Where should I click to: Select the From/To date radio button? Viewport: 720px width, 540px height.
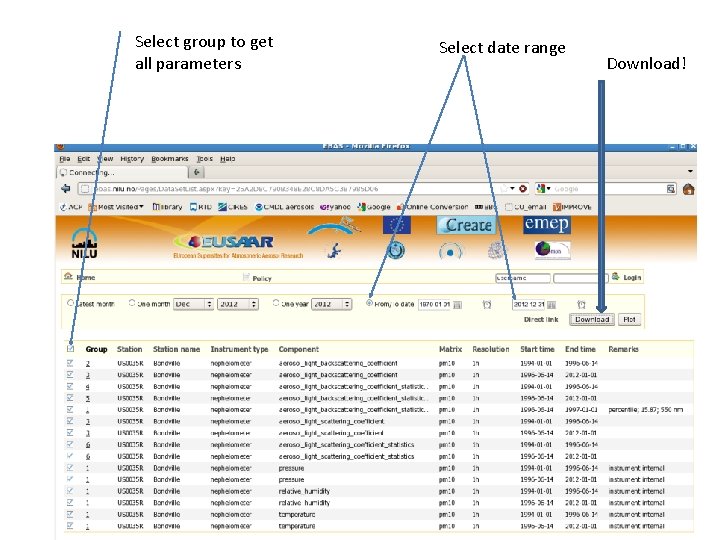(369, 303)
